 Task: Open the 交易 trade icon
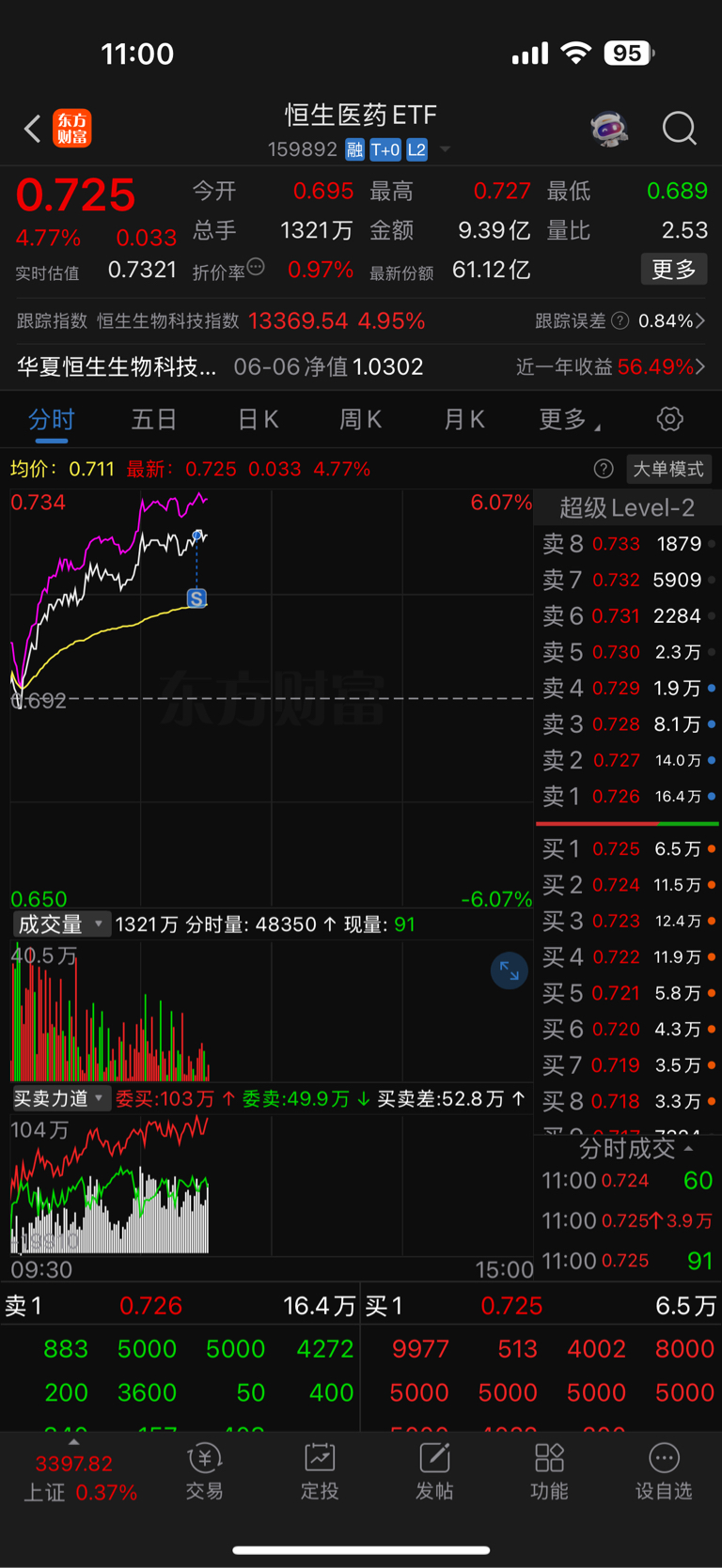[x=204, y=1471]
